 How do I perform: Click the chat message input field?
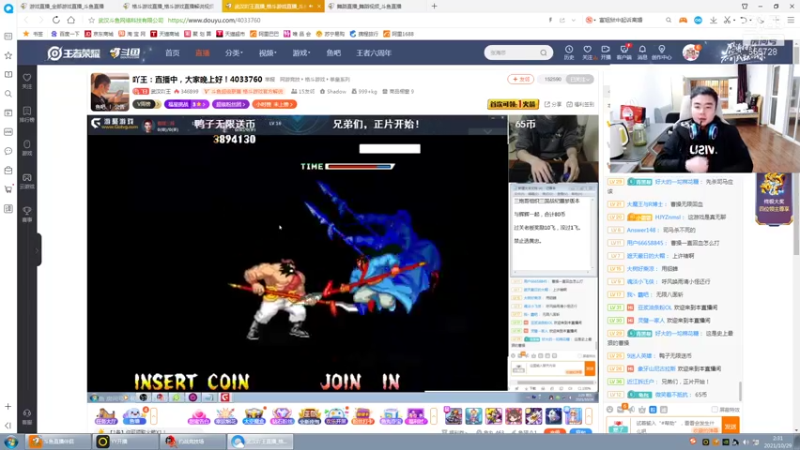pos(677,426)
